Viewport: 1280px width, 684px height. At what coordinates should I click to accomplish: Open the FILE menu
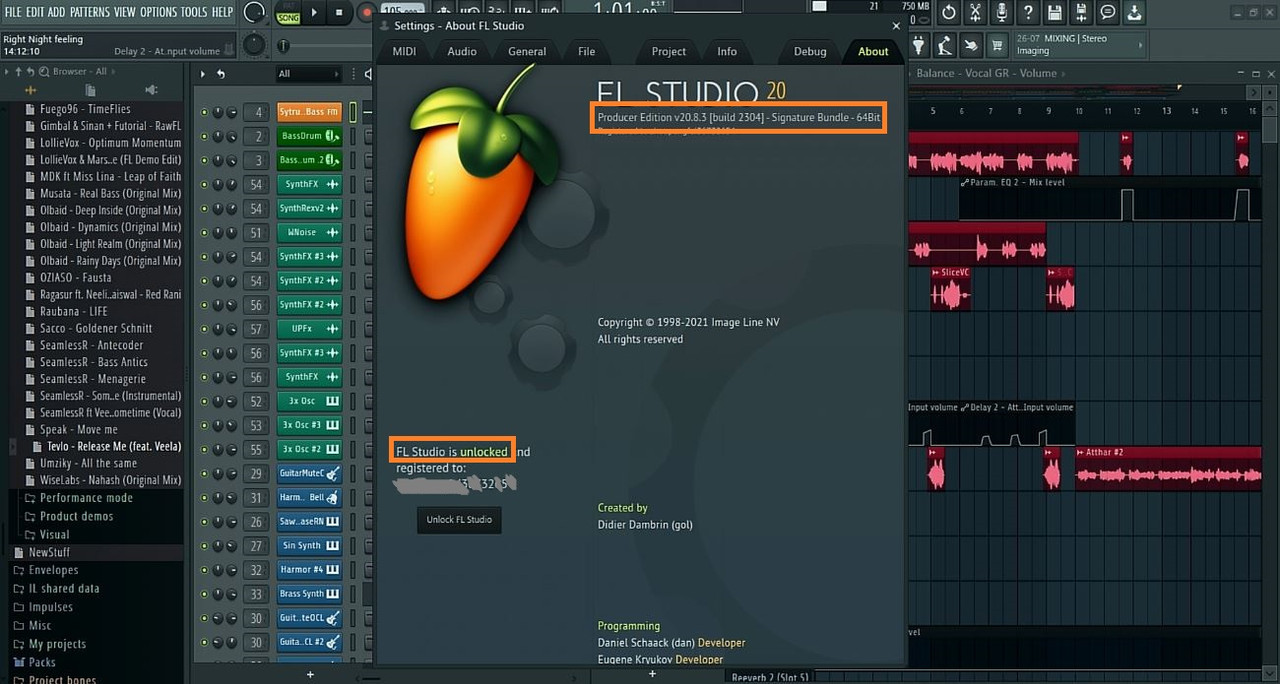tap(13, 12)
